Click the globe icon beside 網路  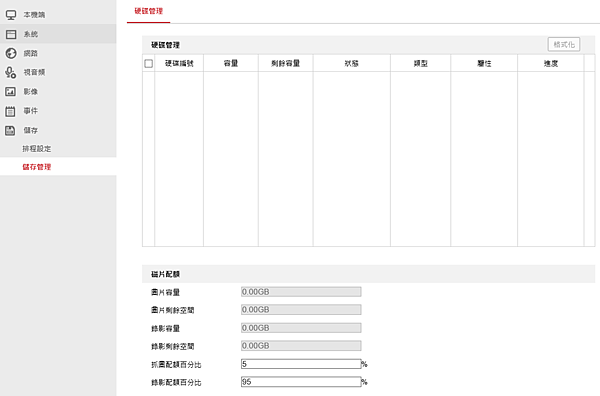(11, 53)
